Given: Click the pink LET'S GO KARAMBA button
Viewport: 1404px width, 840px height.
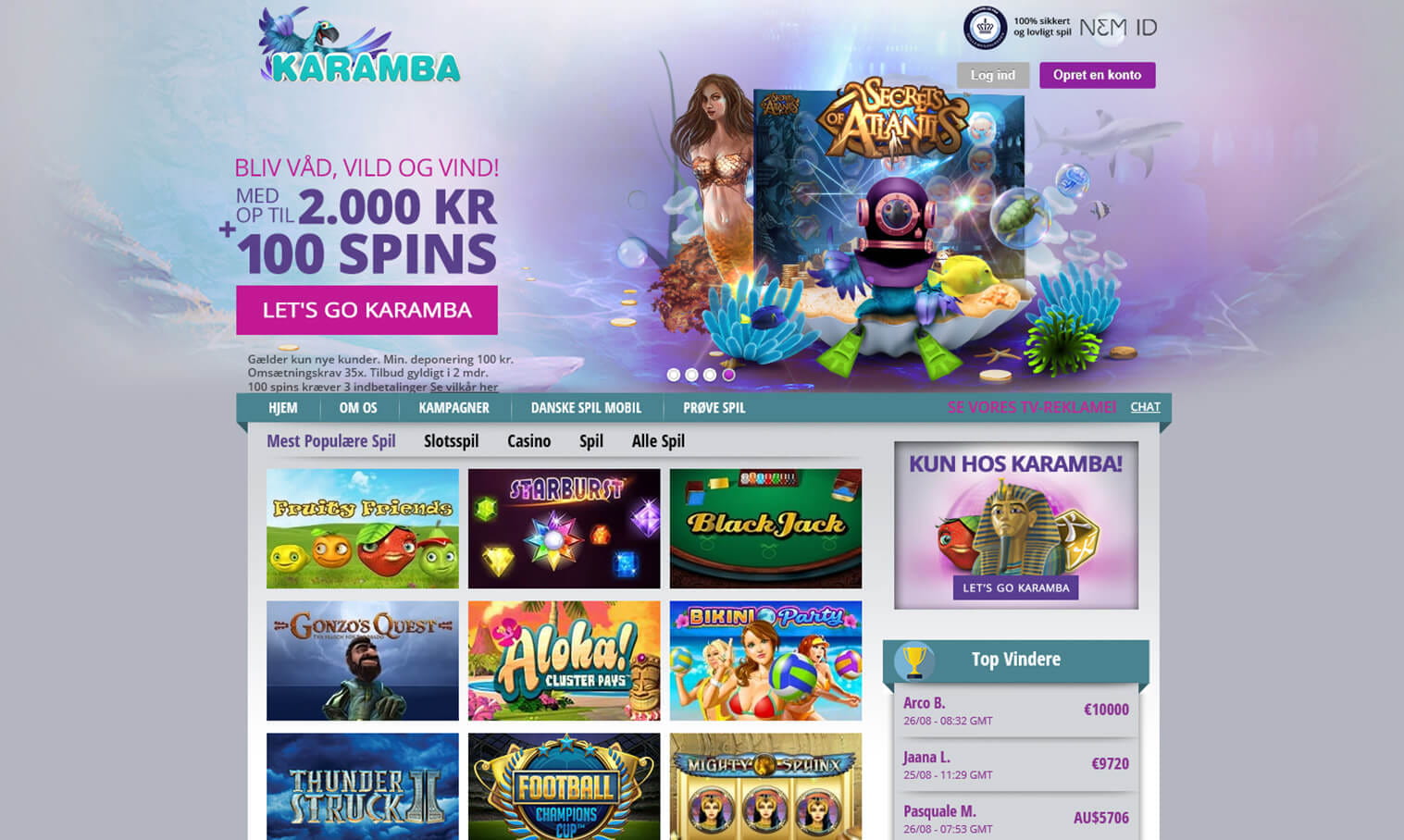Looking at the screenshot, I should tap(367, 310).
